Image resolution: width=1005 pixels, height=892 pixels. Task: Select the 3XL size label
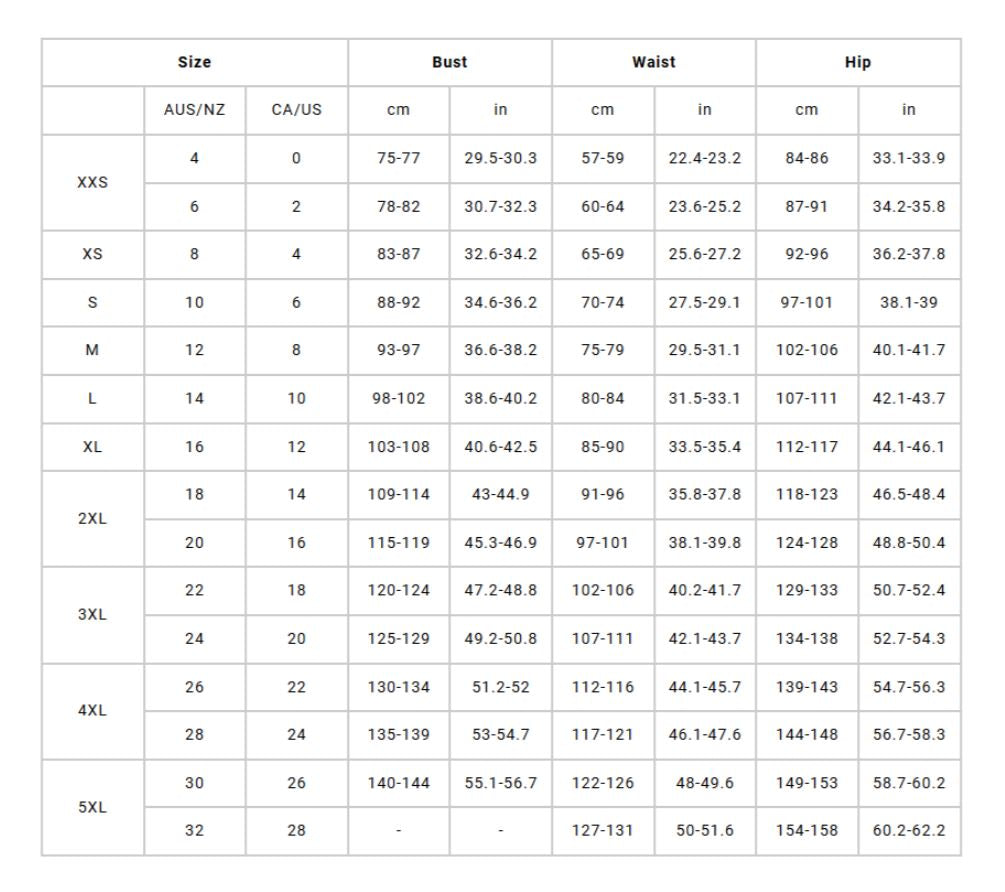coord(92,615)
